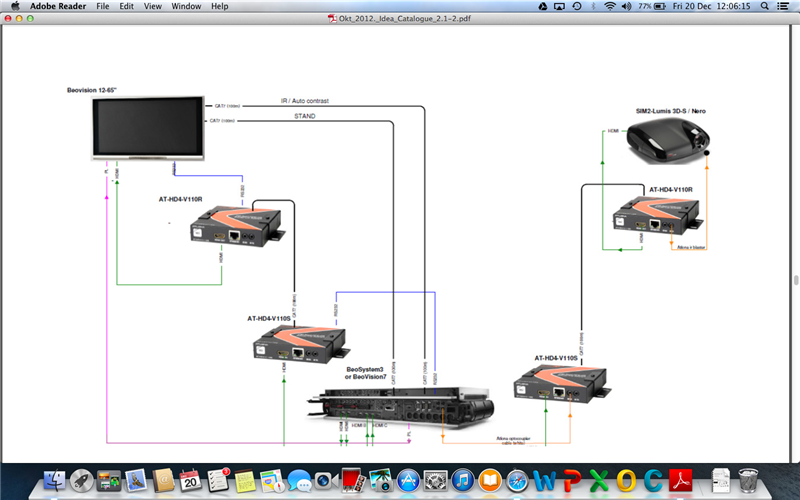Open the Trash in the Dock

(748, 481)
